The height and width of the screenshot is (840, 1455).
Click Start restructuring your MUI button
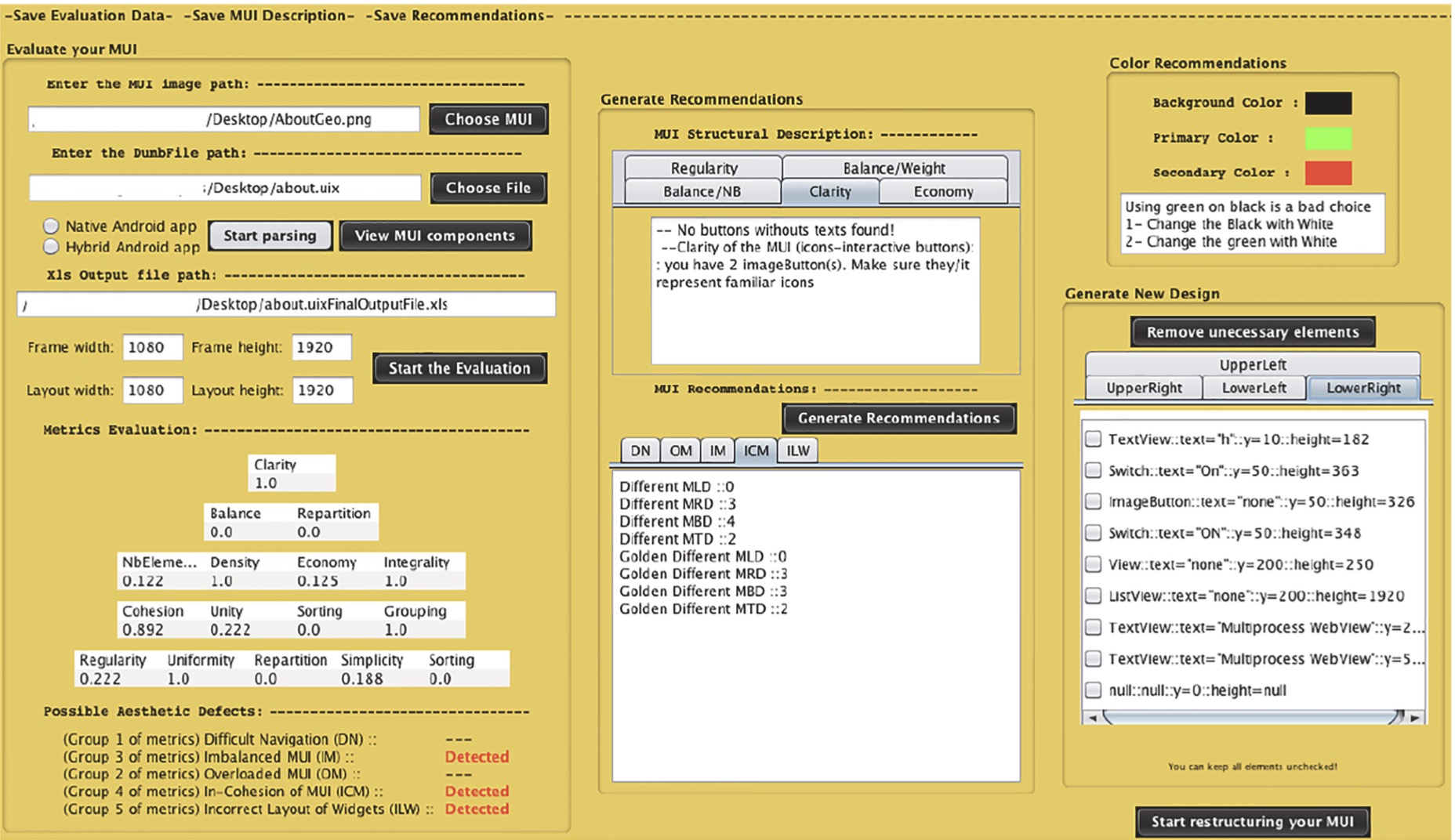pos(1253,822)
